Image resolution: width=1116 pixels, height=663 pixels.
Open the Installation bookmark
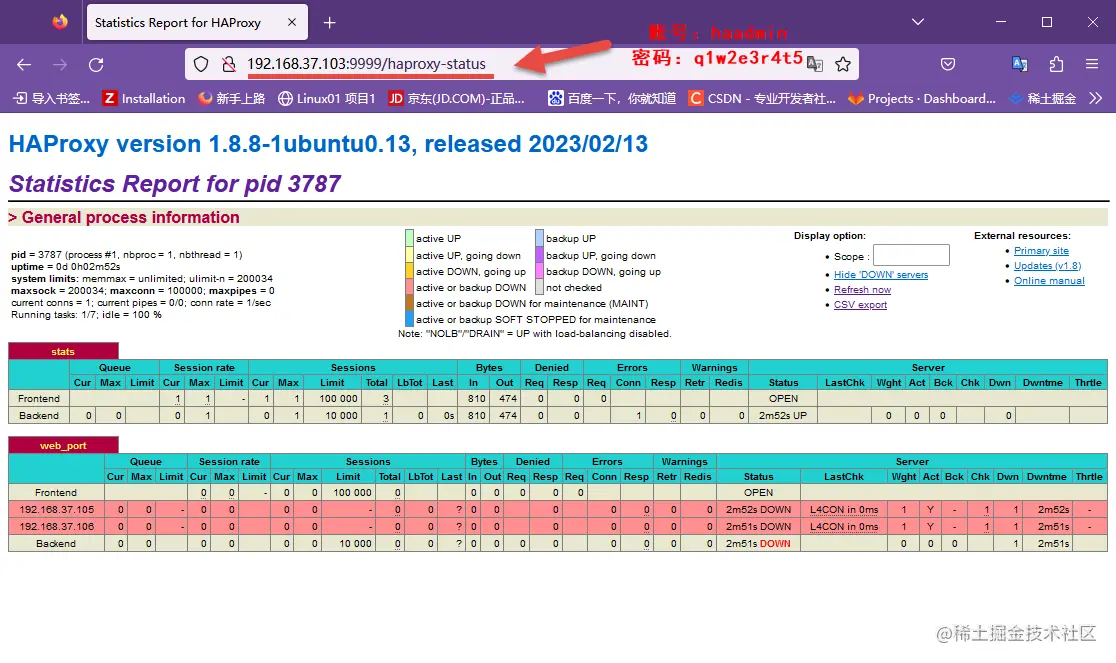(x=144, y=98)
